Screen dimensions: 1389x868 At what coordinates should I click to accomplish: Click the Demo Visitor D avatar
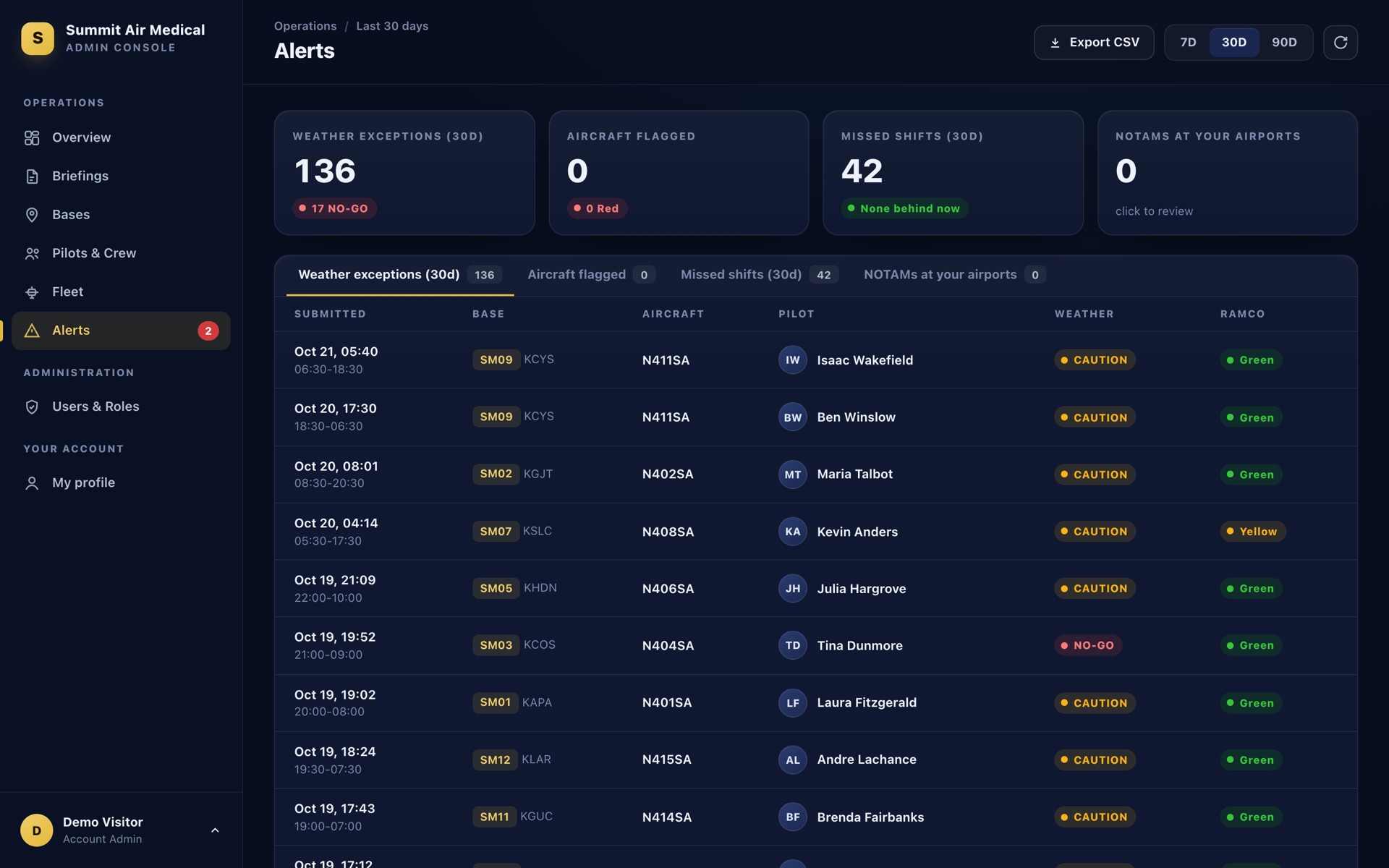(x=37, y=830)
